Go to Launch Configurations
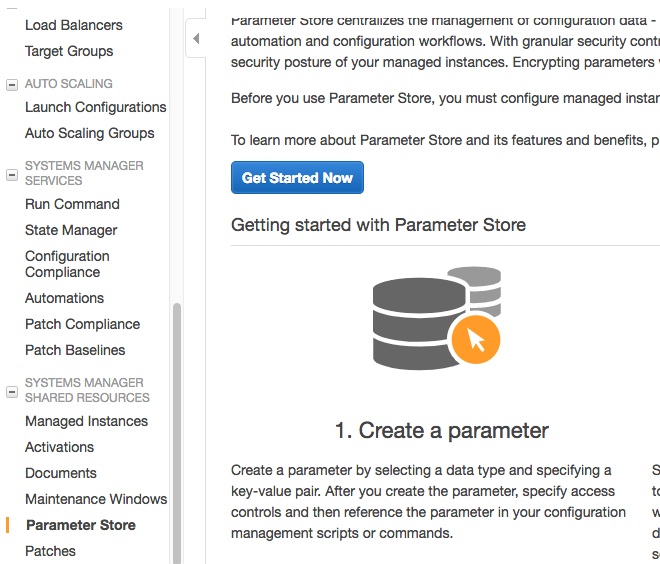 (96, 107)
